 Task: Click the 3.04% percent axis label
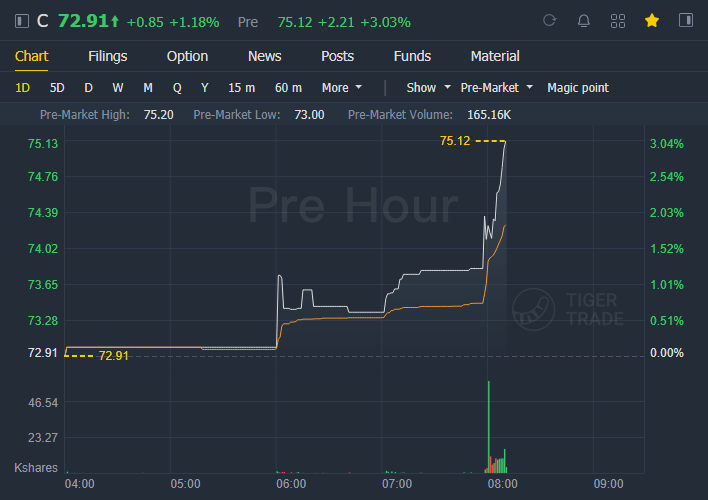click(666, 144)
